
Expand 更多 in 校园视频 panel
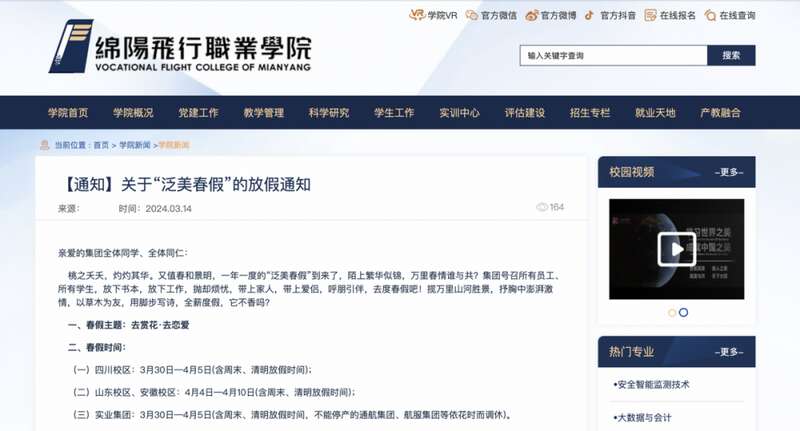(x=729, y=172)
